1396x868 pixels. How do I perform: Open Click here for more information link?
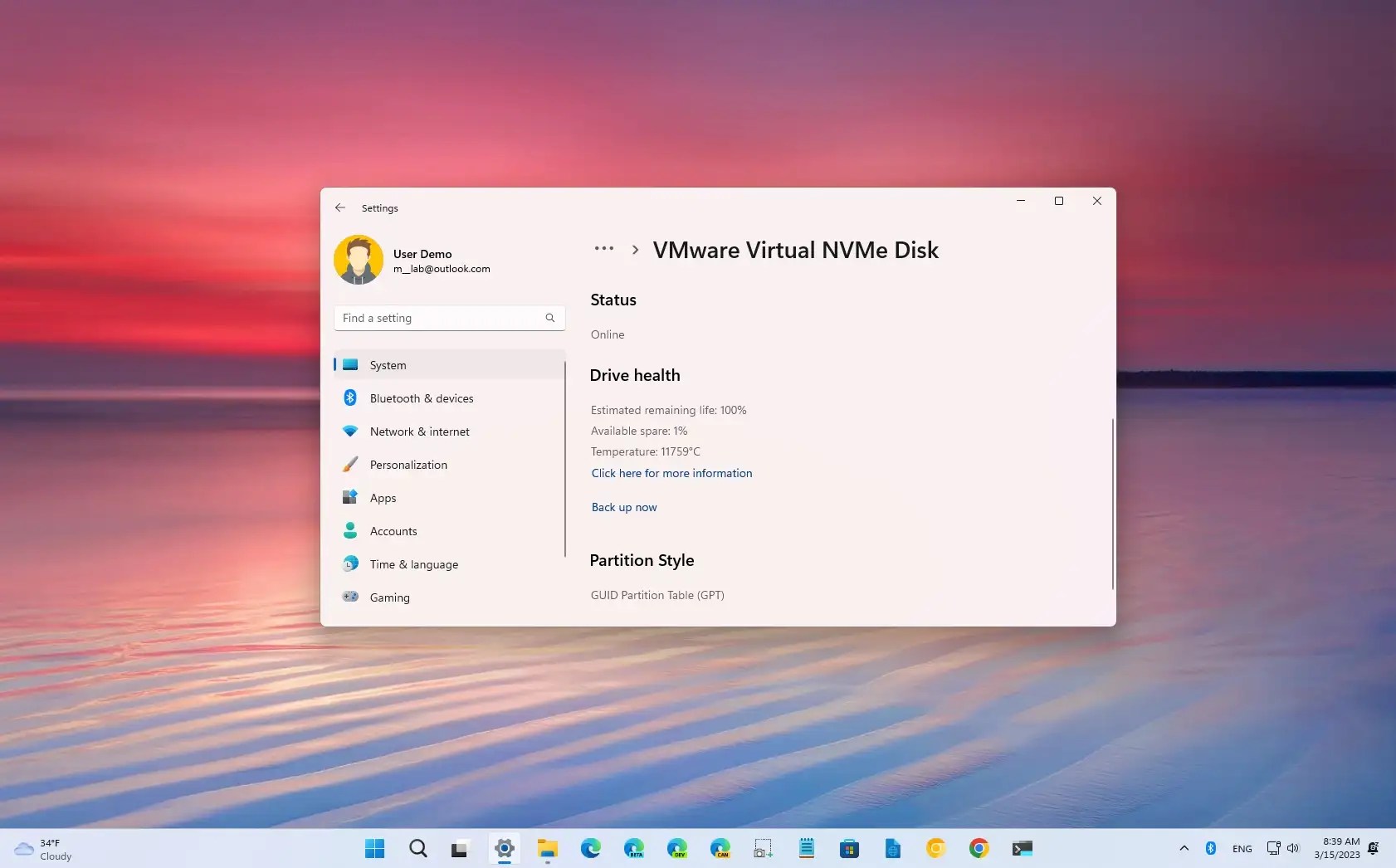coord(671,473)
